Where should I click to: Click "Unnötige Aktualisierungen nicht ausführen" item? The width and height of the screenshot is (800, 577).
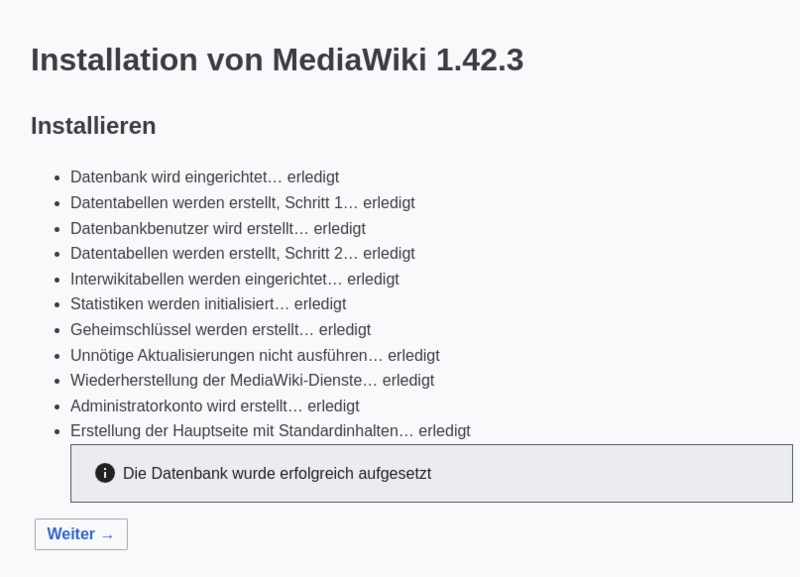click(254, 355)
